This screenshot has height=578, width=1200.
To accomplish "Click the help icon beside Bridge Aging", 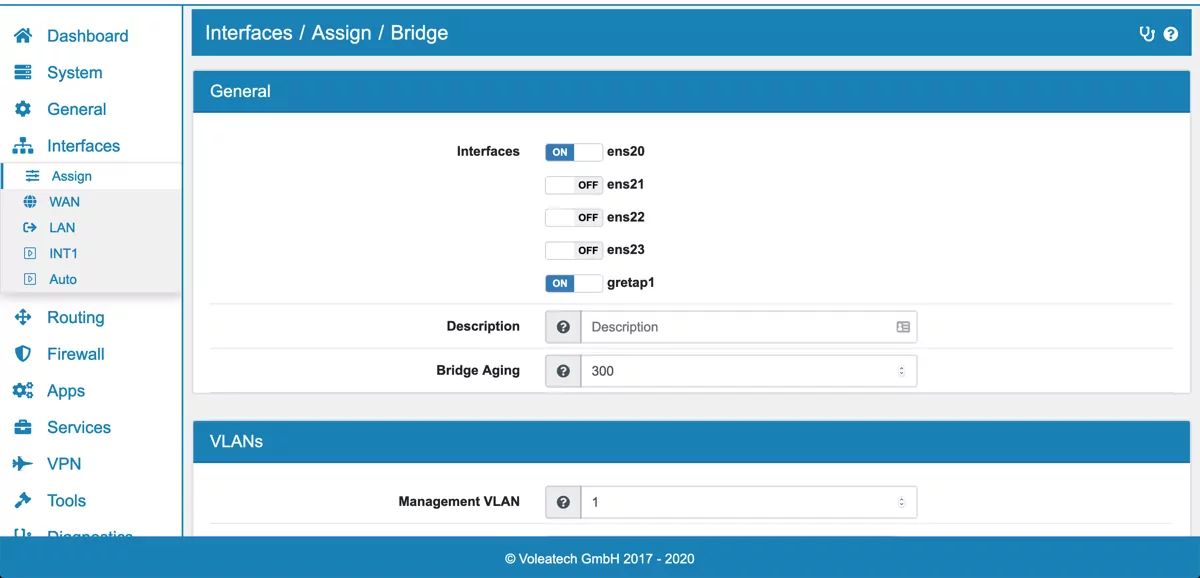I will pos(562,370).
